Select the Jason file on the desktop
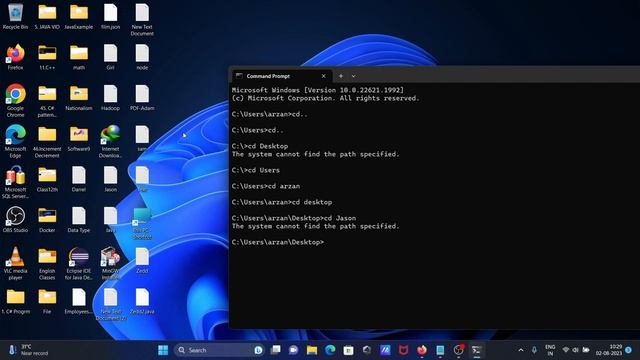Screen dimensions: 640x360 point(110,179)
